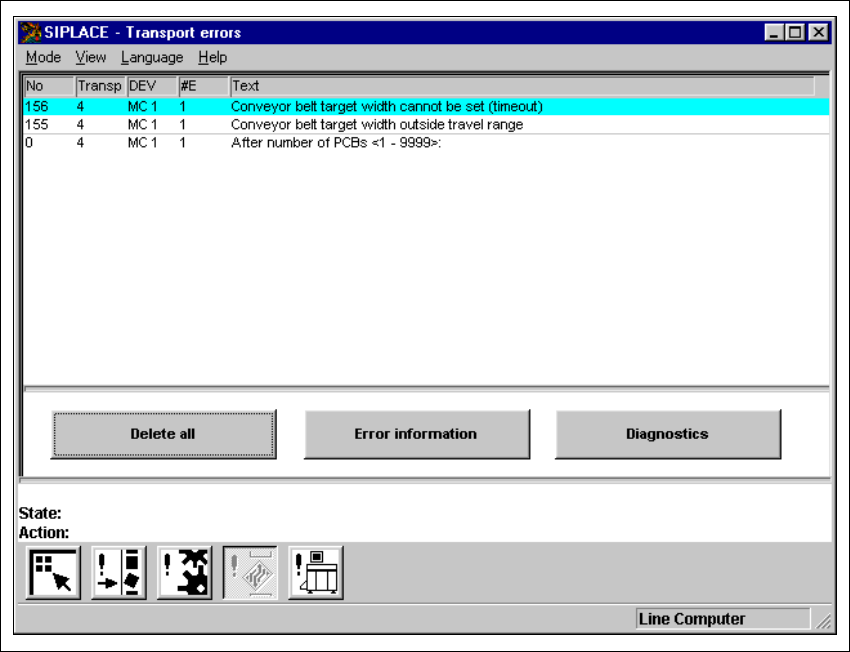Viewport: 850px width, 652px height.
Task: Minimize the Transport errors window
Action: pos(774,33)
